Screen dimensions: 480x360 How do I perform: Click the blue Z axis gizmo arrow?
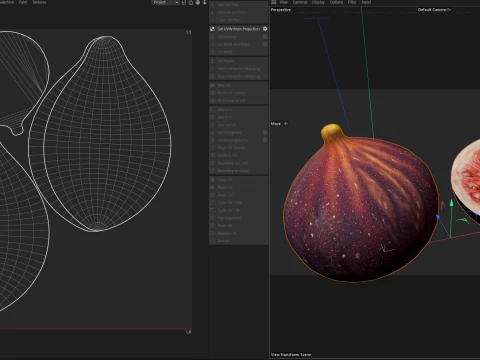(439, 218)
